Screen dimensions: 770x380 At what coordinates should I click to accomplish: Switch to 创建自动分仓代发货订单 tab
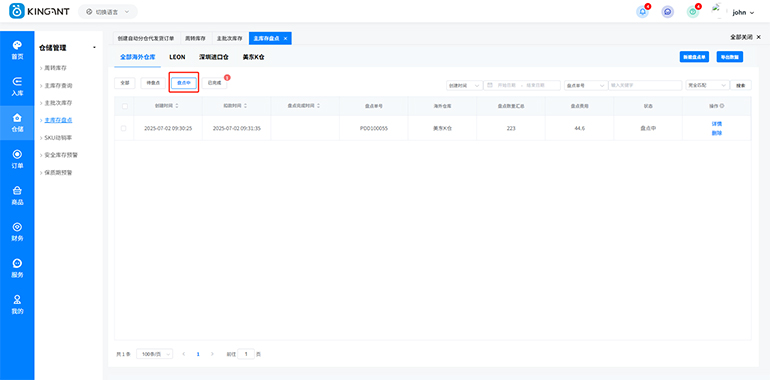[146, 38]
